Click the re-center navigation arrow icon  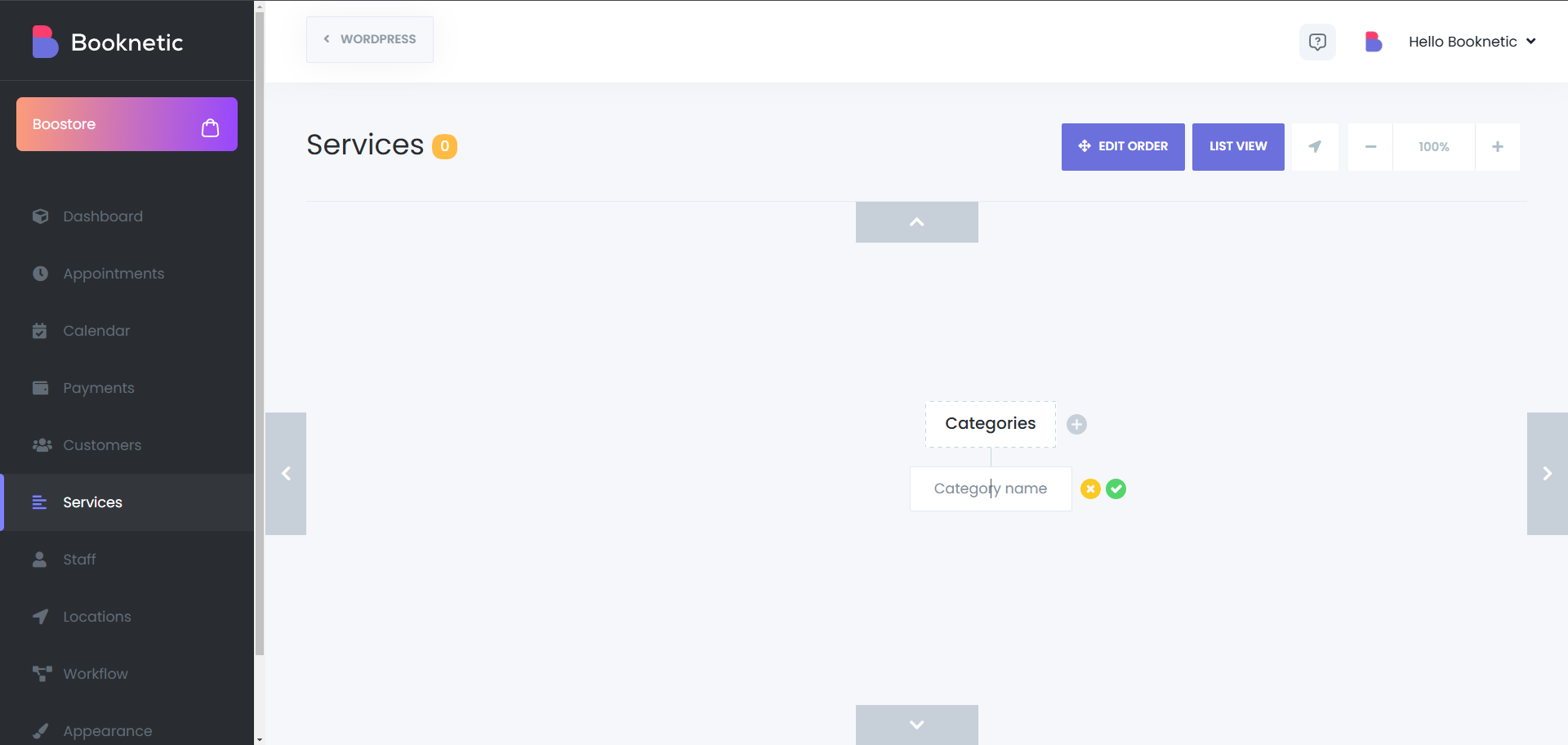(x=1315, y=147)
